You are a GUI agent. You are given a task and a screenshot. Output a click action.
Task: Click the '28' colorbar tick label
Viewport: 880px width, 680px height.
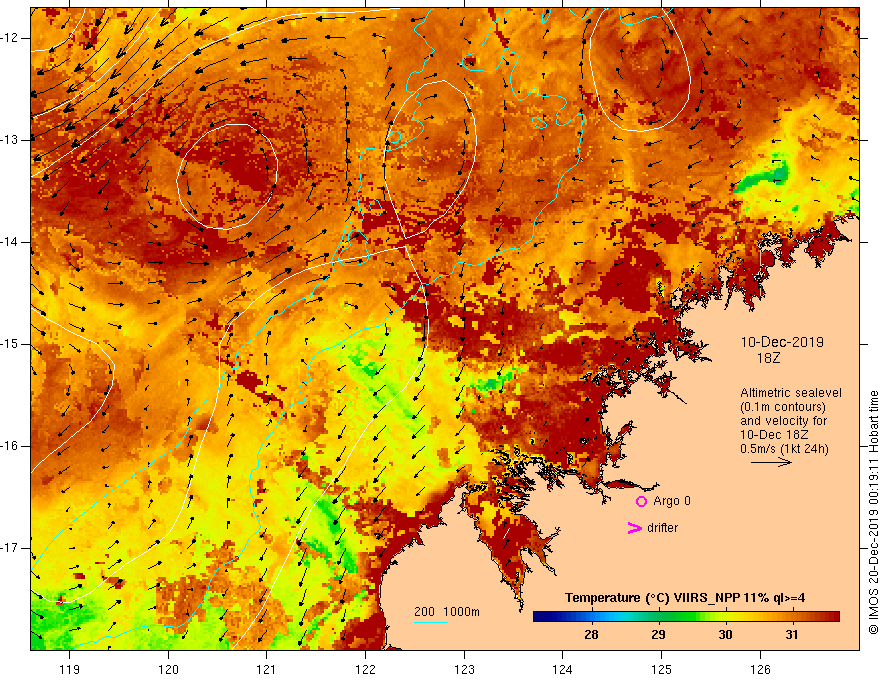(x=591, y=635)
